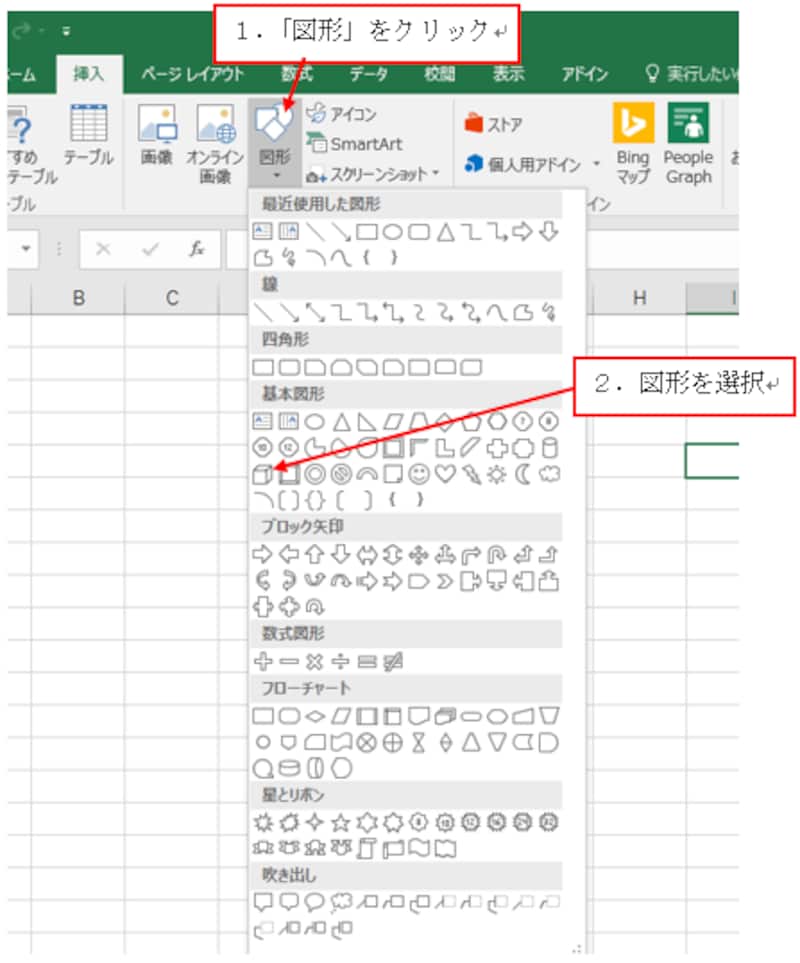Insert a 画像 from file
Screen dimensions: 800x963
pos(156,143)
